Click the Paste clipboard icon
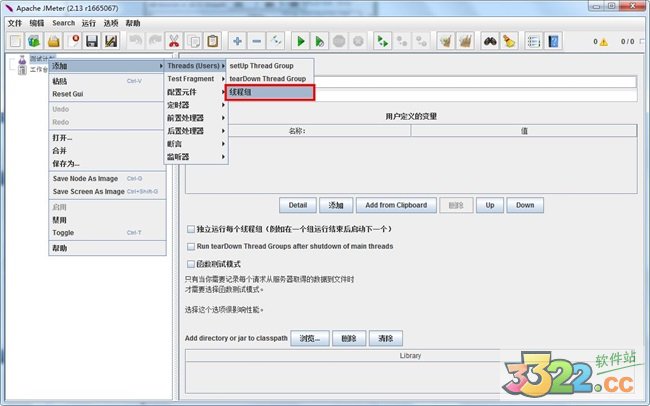 coord(213,41)
